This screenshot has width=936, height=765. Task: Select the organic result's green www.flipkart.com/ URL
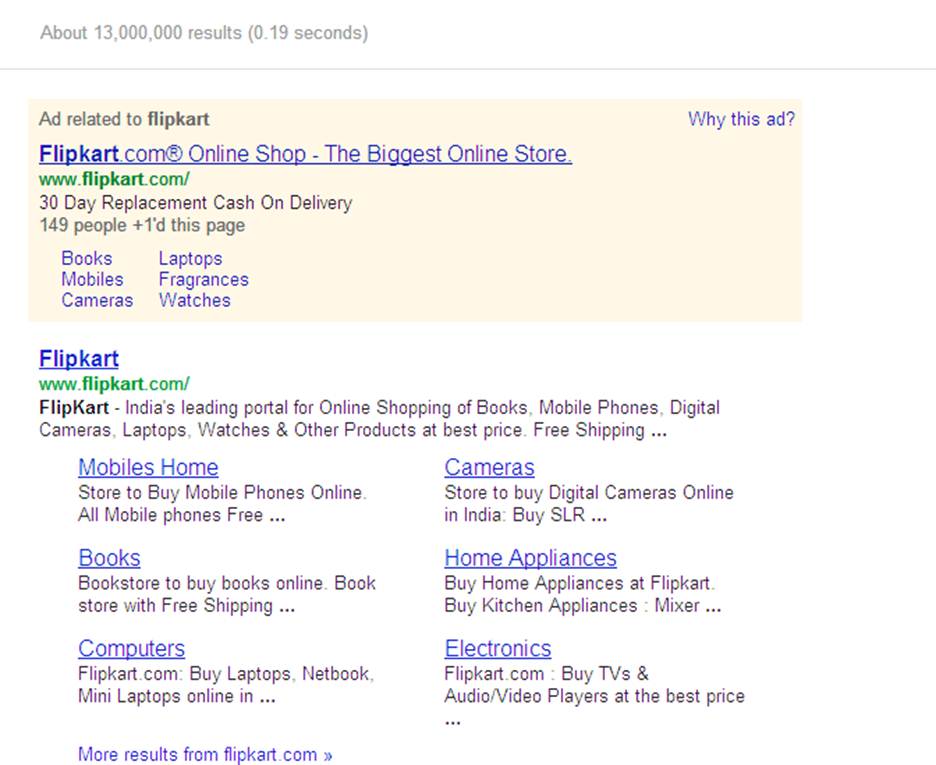pos(114,384)
